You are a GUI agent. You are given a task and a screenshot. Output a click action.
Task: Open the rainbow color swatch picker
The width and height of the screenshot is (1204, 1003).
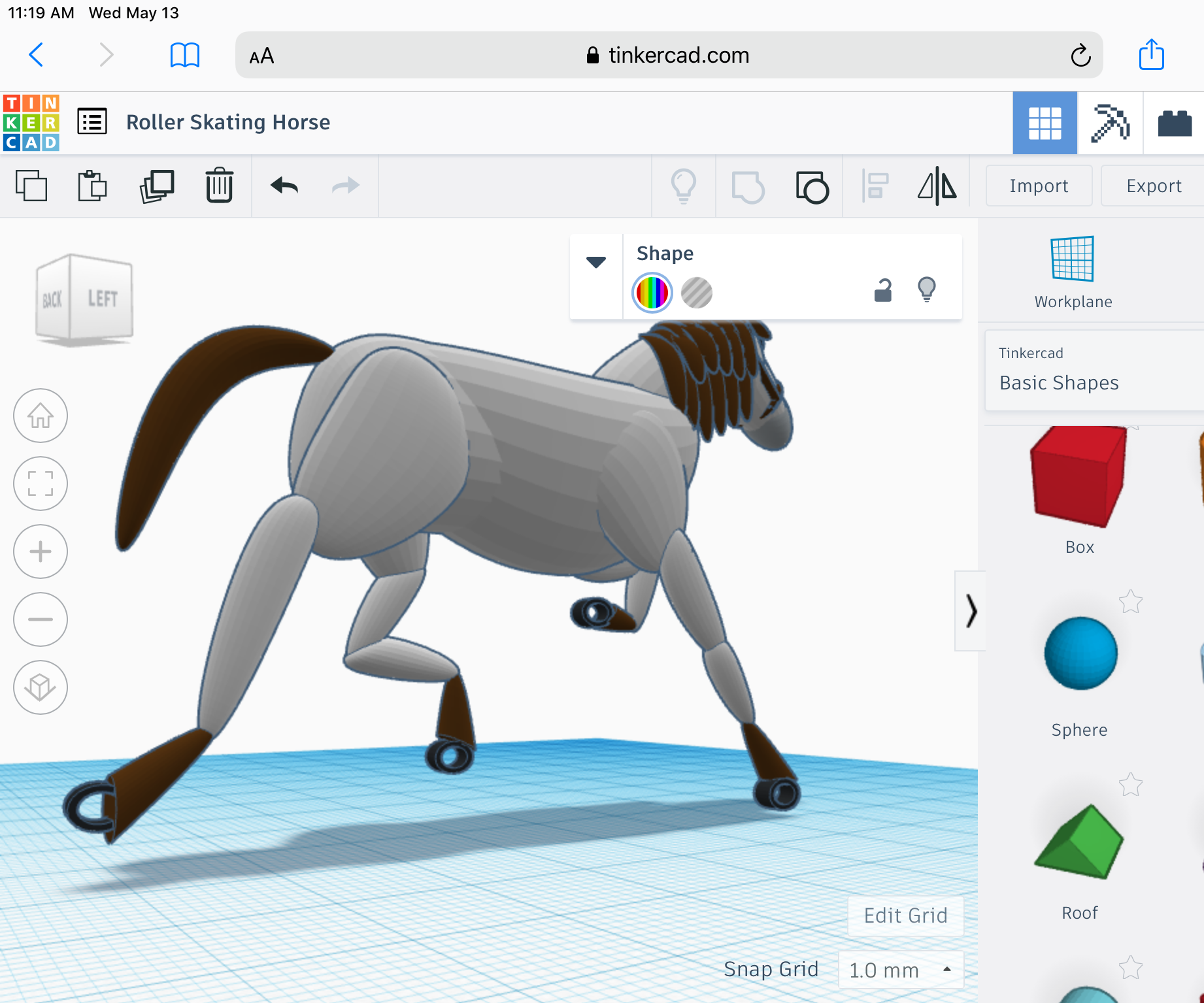(x=651, y=293)
